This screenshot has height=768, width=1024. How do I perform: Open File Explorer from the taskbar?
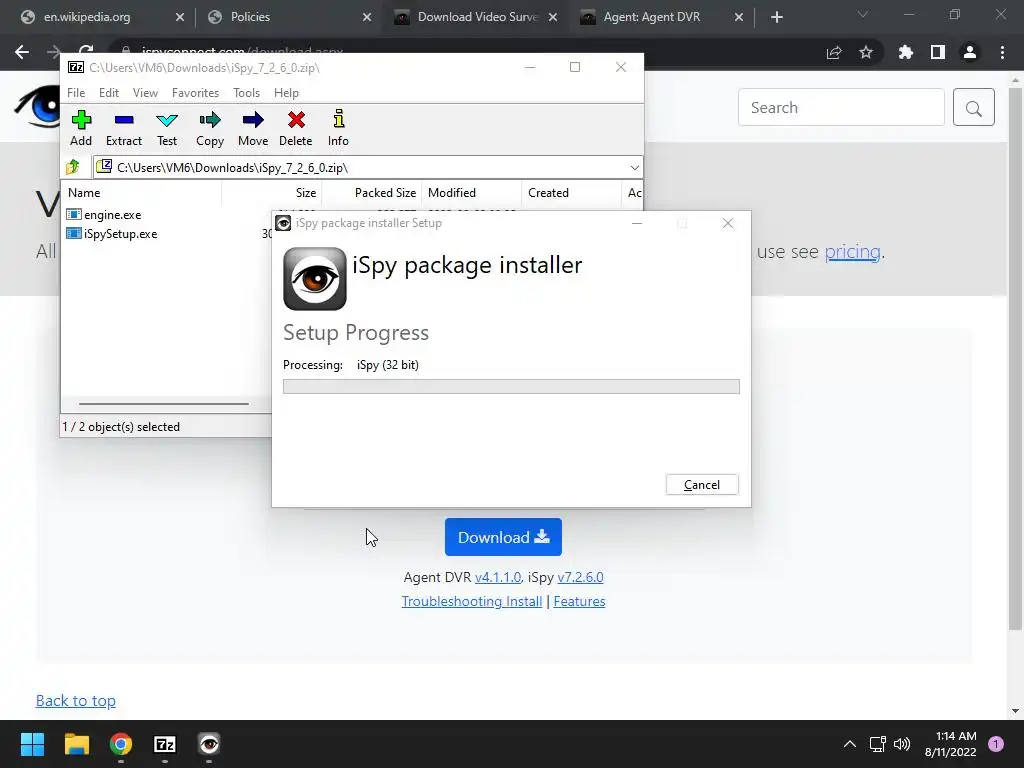[x=76, y=744]
